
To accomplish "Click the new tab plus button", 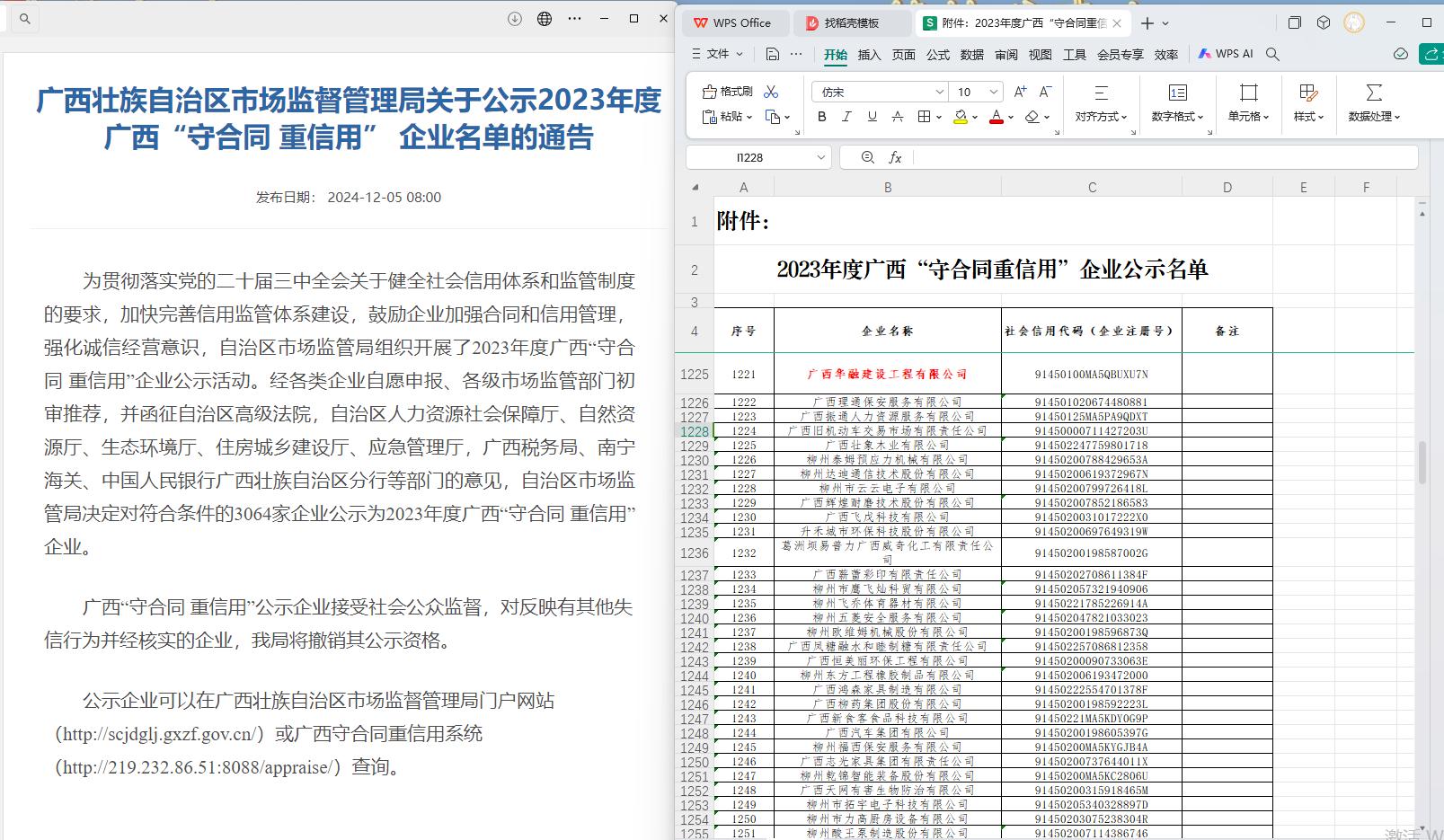I will [x=1147, y=23].
